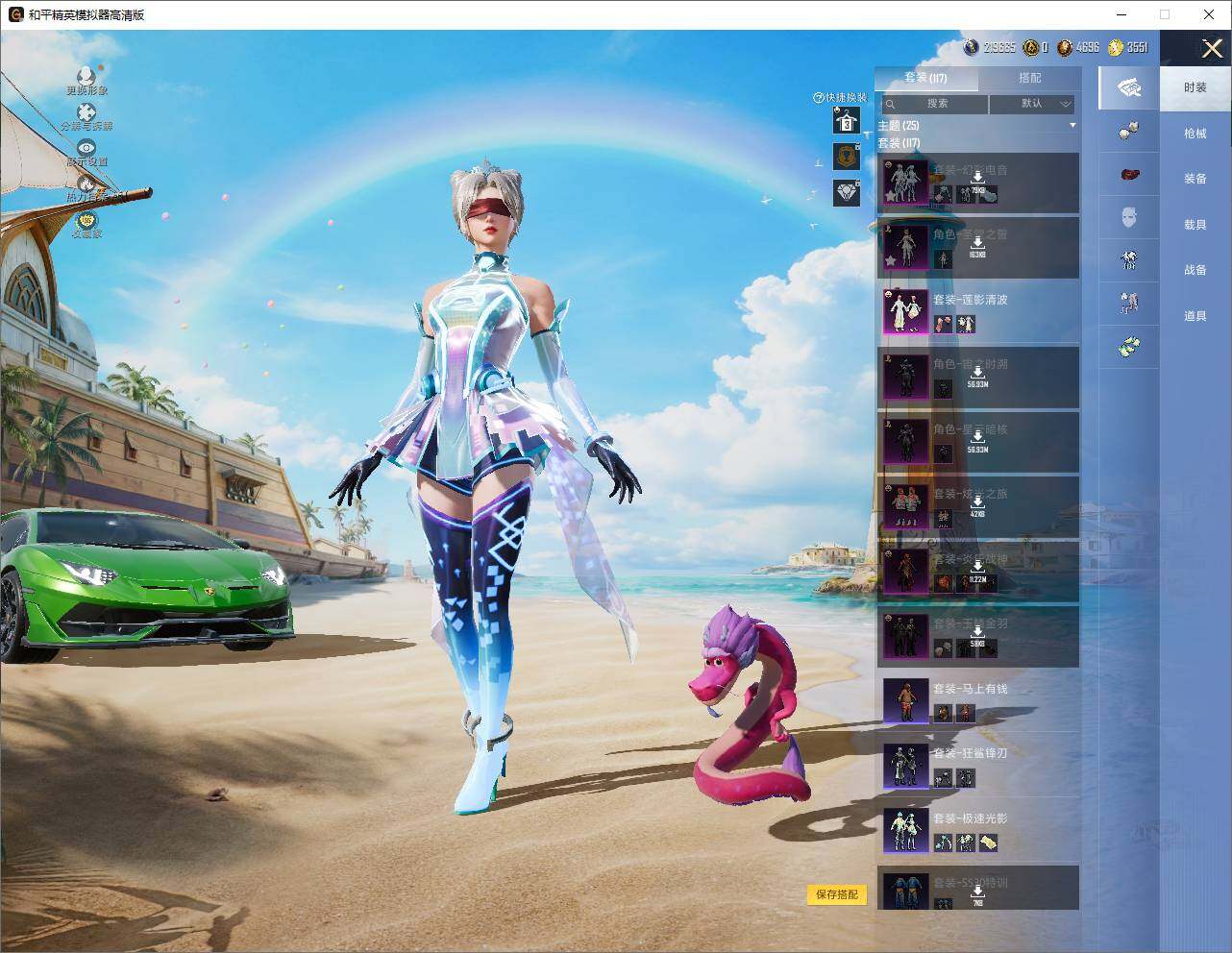
Task: Select the 套装-莲影清波 outfit thumbnail
Action: point(905,311)
